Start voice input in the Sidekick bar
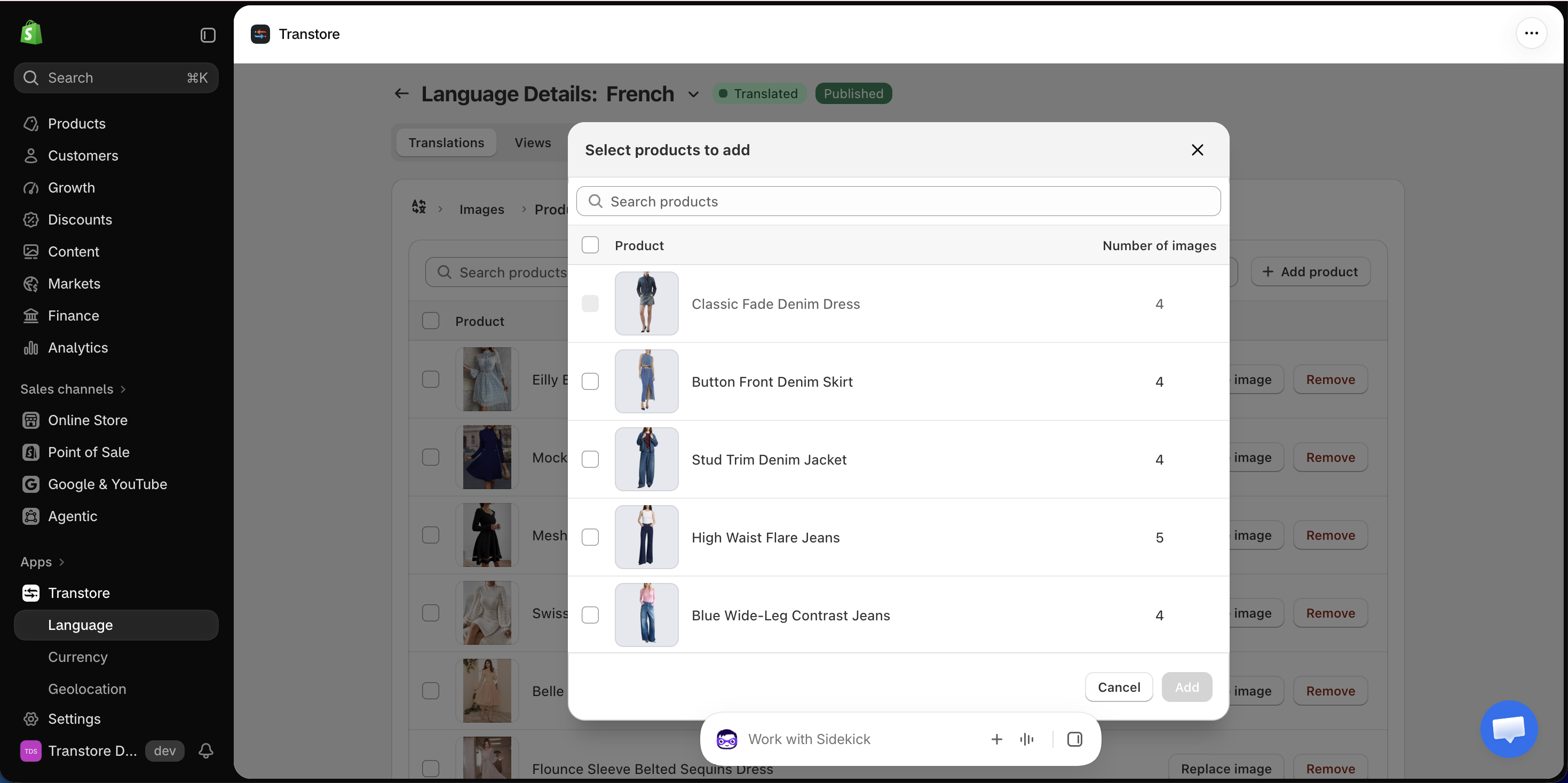 click(1027, 739)
